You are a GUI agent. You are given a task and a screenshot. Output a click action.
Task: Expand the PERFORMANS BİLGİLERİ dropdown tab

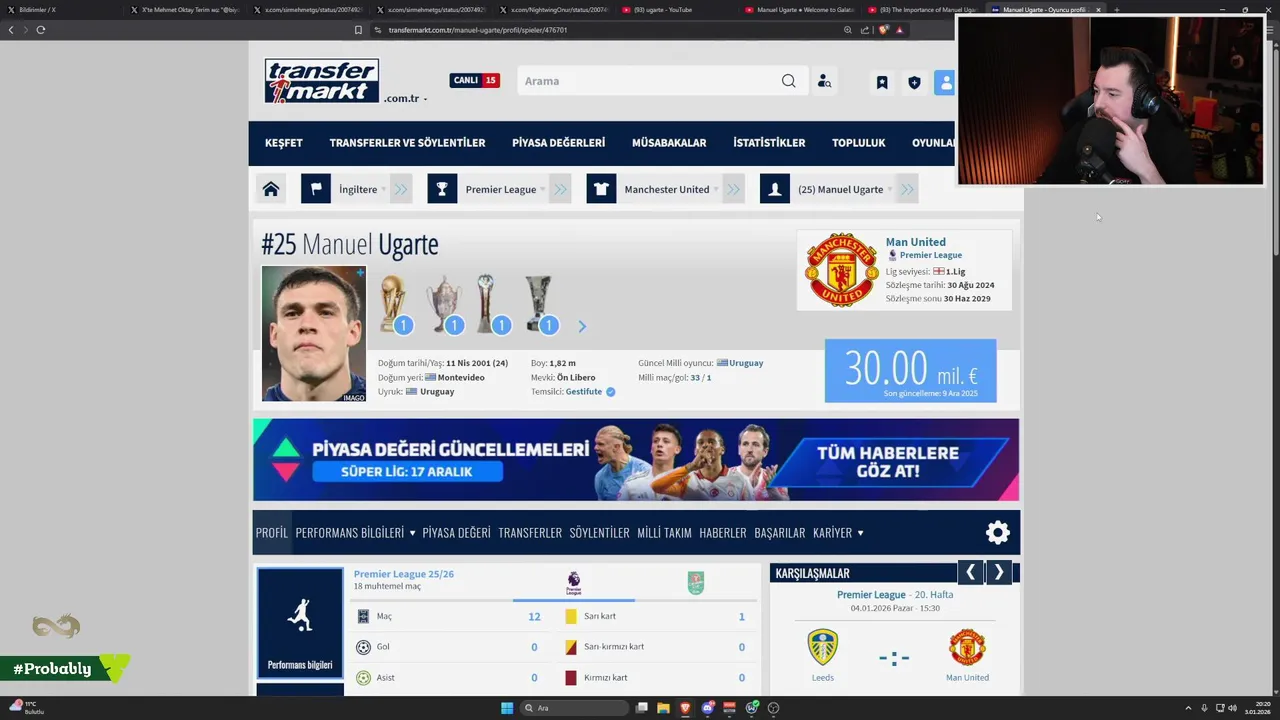coord(355,533)
